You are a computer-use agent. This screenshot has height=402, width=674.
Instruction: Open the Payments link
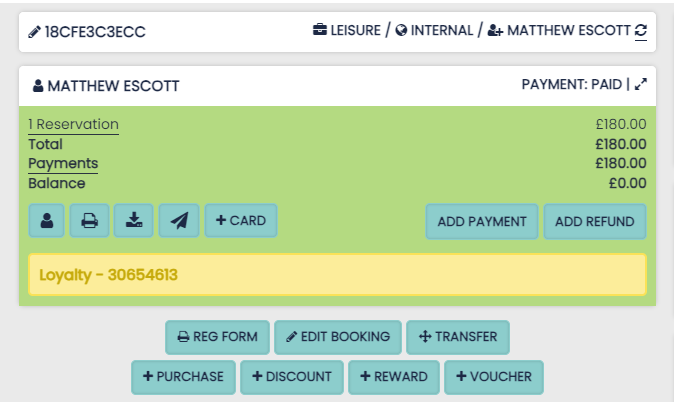pos(63,163)
